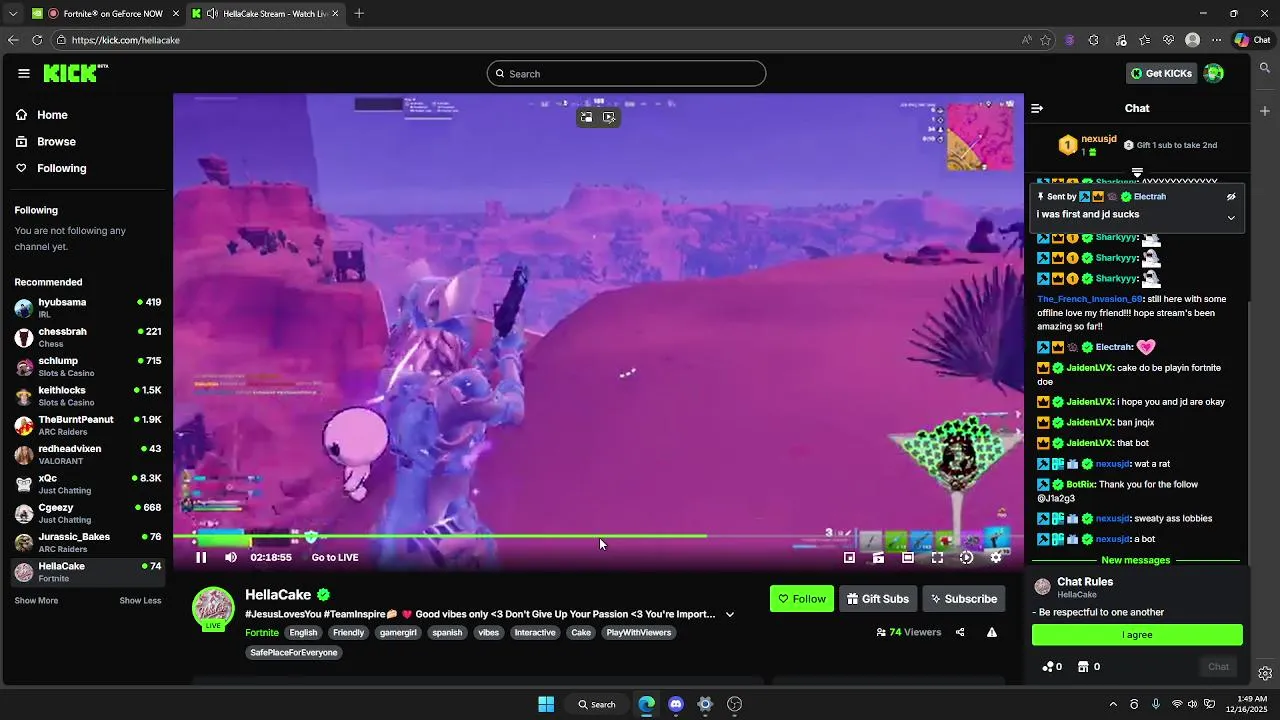Open a new browser tab
This screenshot has width=1280, height=720.
coord(359,14)
